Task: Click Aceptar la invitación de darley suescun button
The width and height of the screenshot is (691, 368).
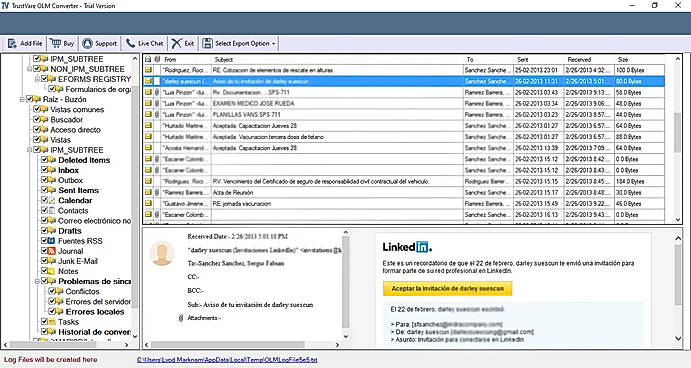Action: tap(447, 288)
